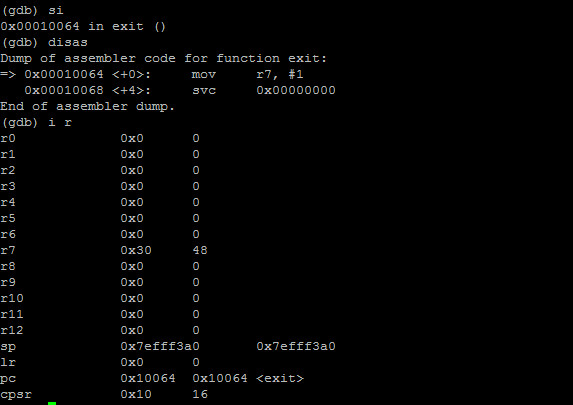Select the 'si' command text

[56, 10]
